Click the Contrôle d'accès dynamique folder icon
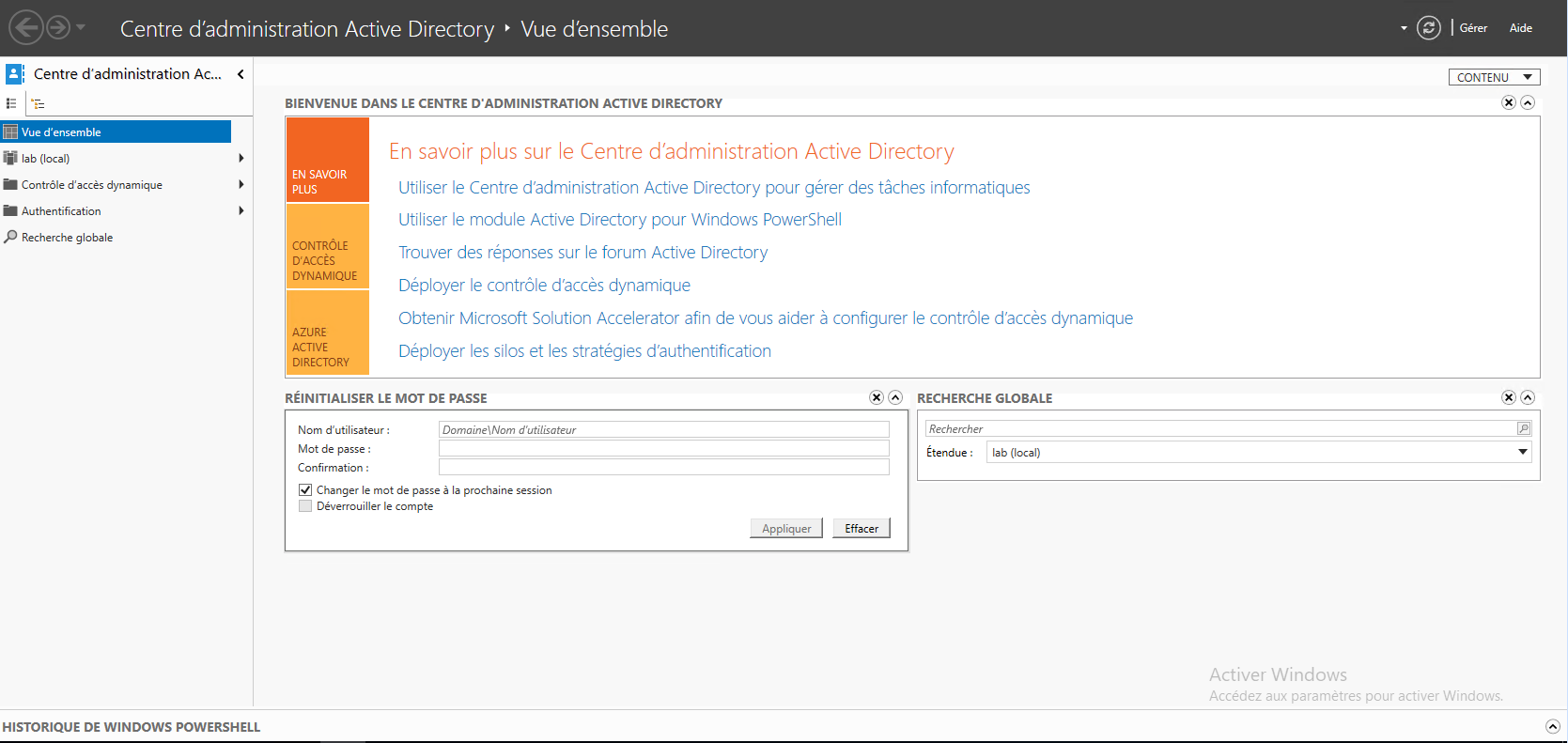1568x743 pixels. pyautogui.click(x=10, y=184)
